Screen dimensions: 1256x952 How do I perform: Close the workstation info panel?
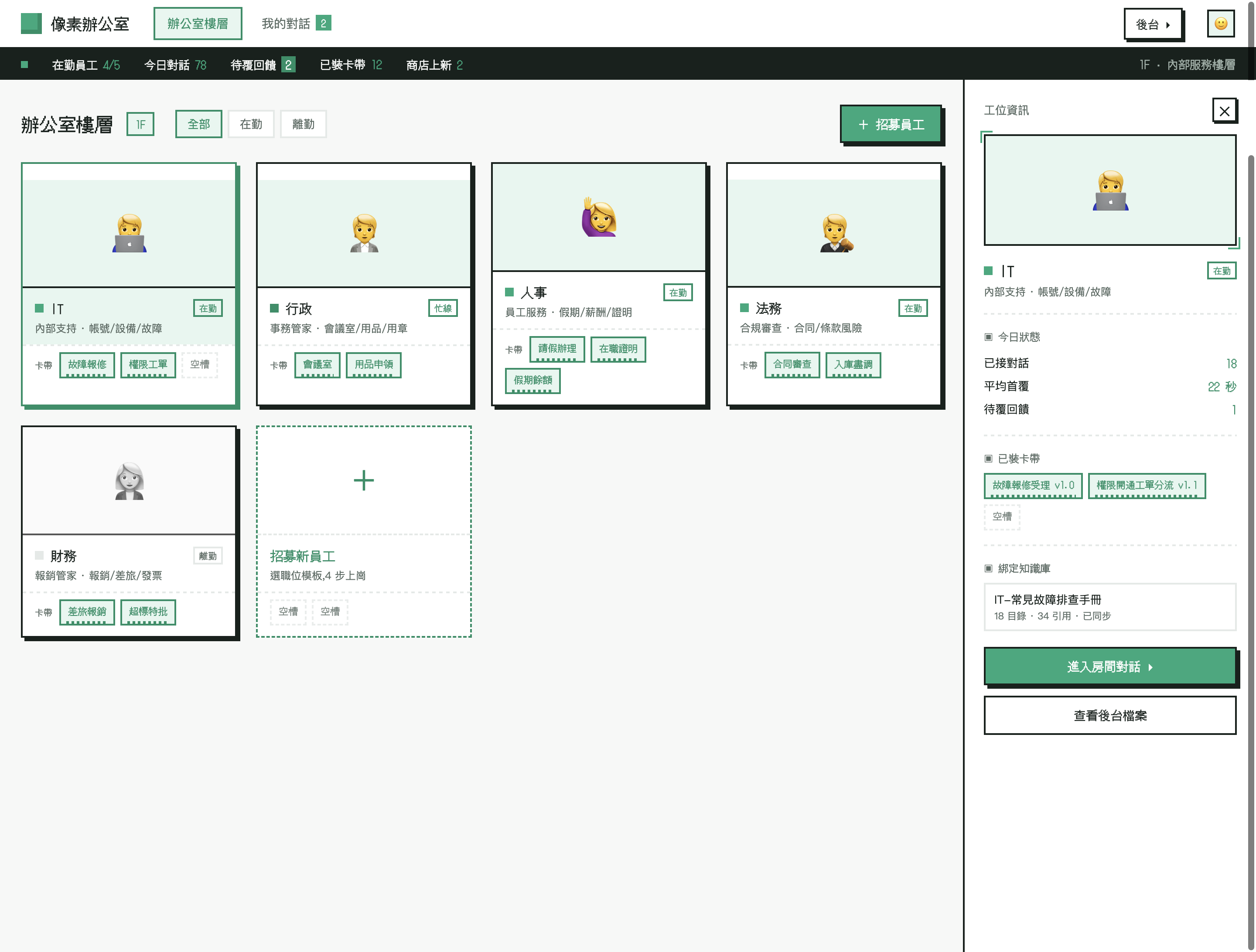(x=1224, y=111)
